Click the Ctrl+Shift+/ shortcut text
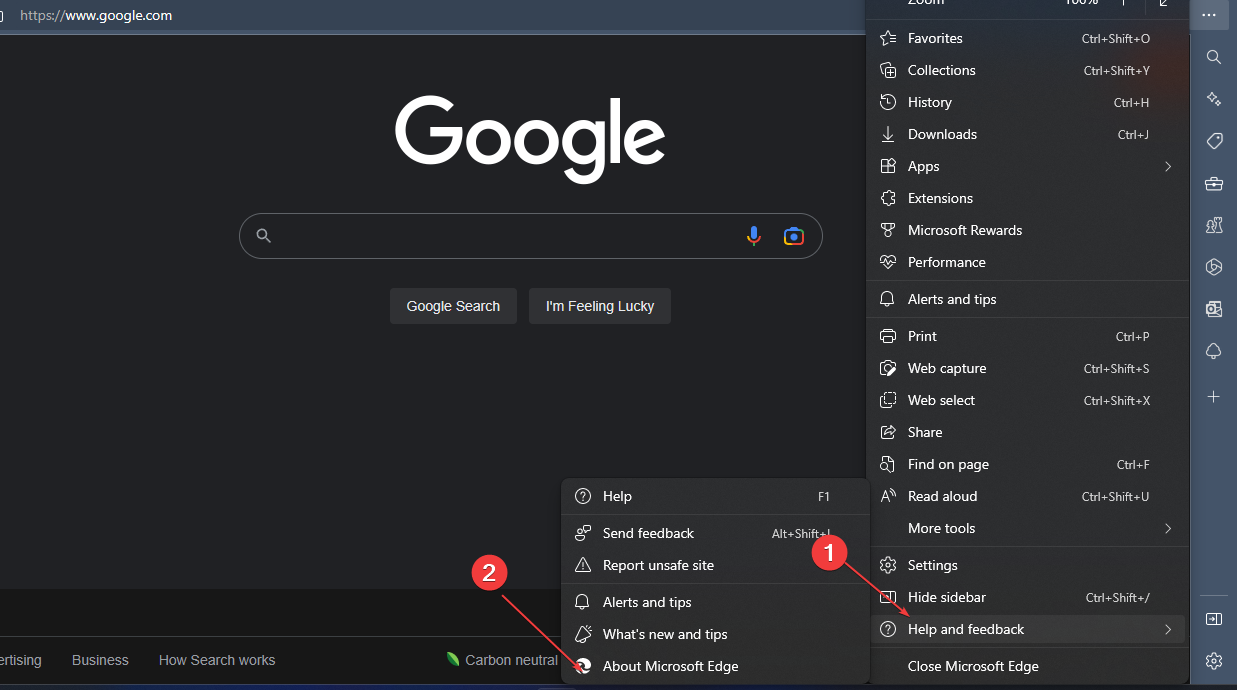1237x690 pixels. (1118, 598)
